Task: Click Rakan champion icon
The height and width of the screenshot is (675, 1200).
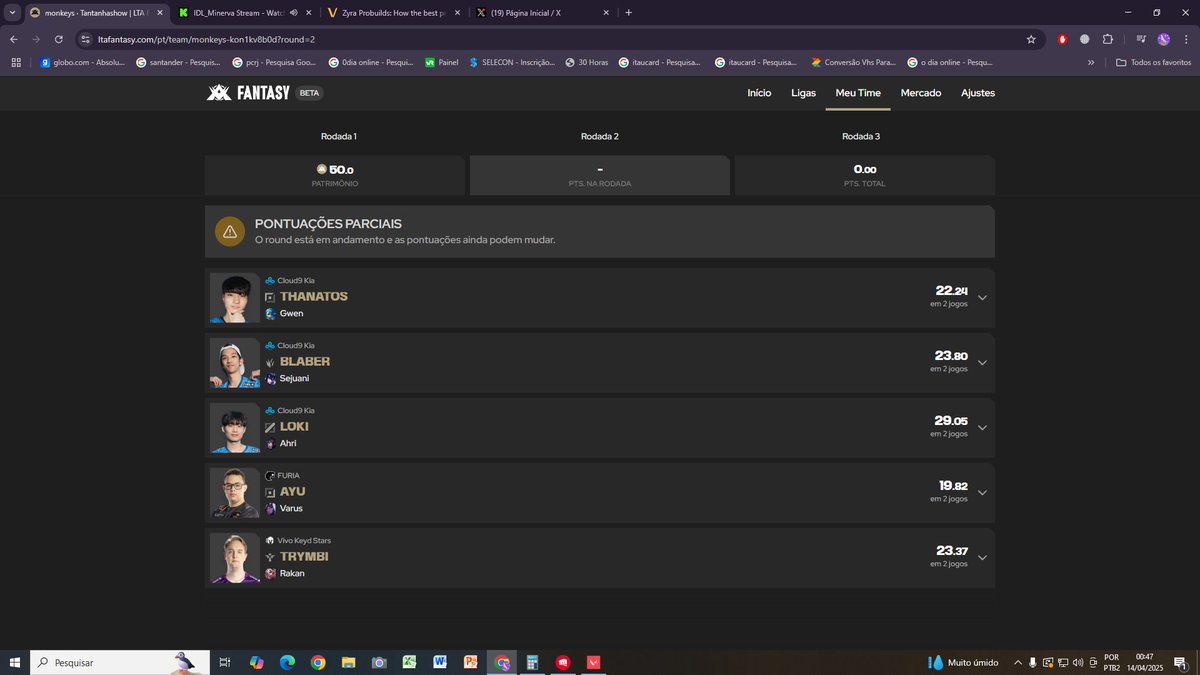Action: tap(270, 573)
